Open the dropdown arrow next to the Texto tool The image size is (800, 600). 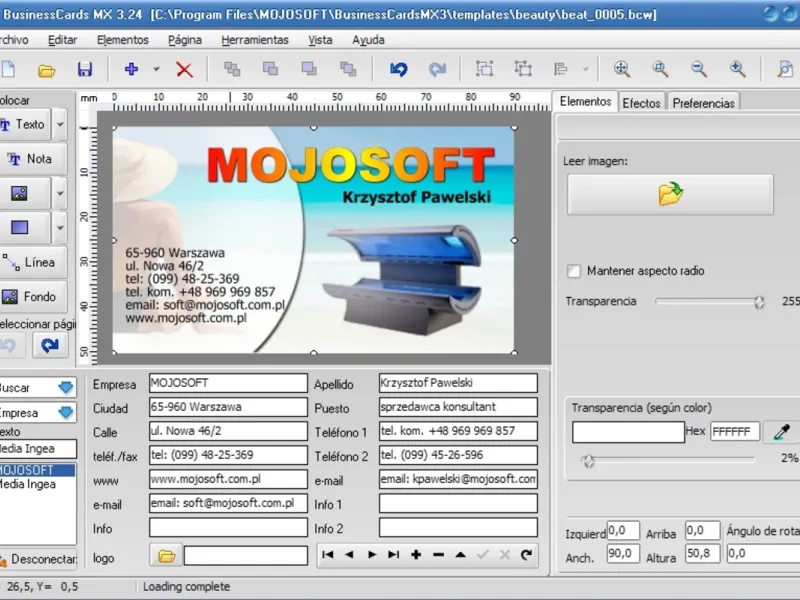pyautogui.click(x=60, y=124)
